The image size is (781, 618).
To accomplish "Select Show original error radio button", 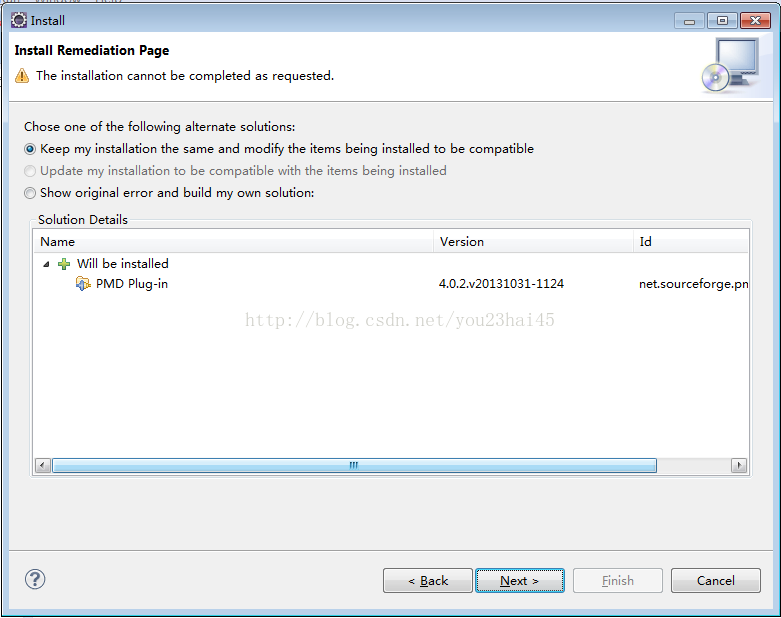I will [30, 193].
